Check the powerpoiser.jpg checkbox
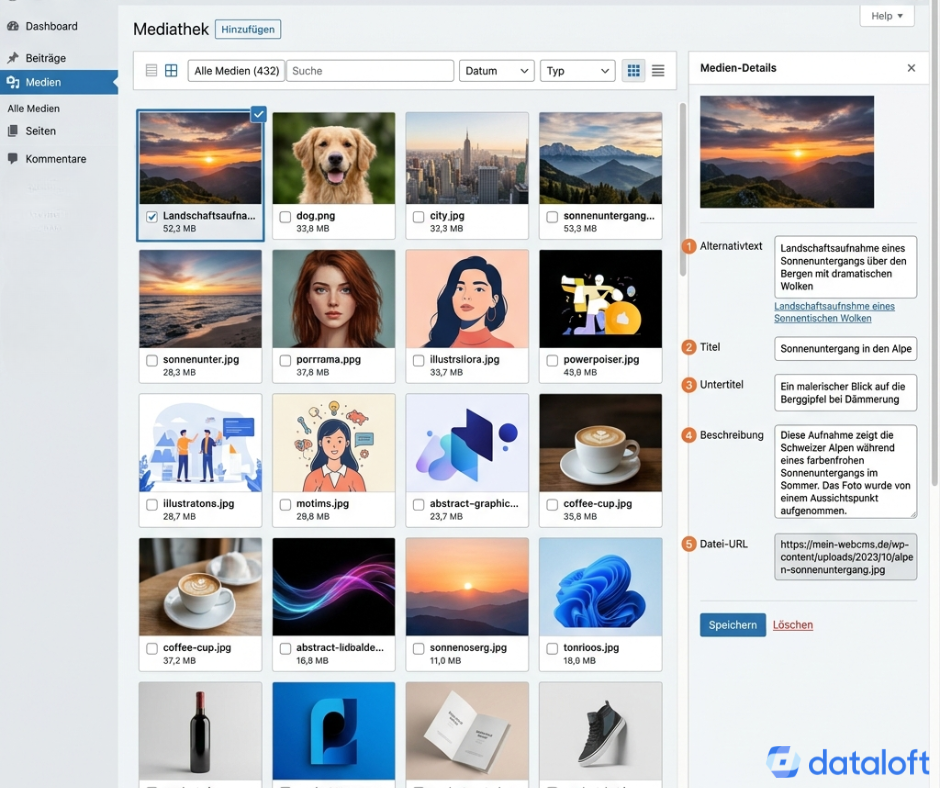Screen dimensions: 940x788 552,360
